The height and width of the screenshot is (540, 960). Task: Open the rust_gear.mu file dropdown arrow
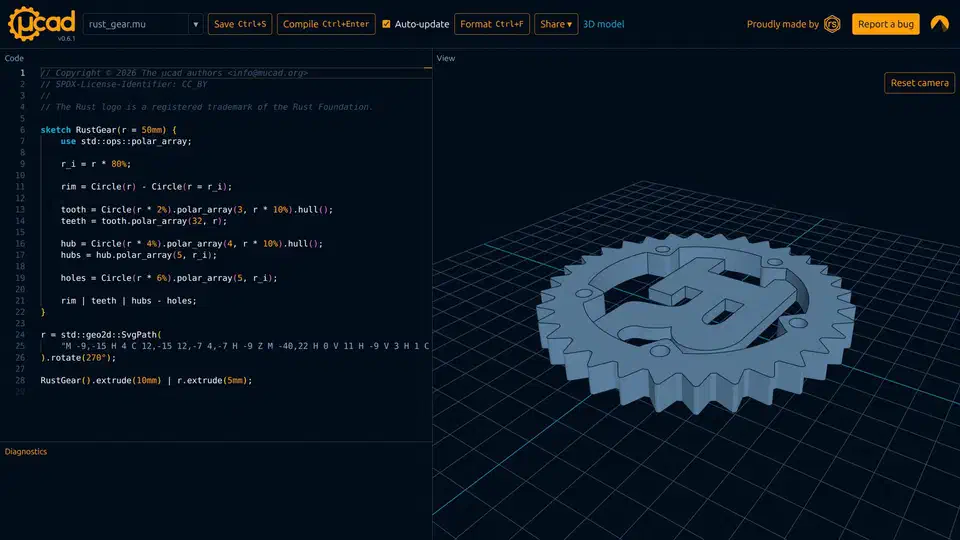(196, 24)
